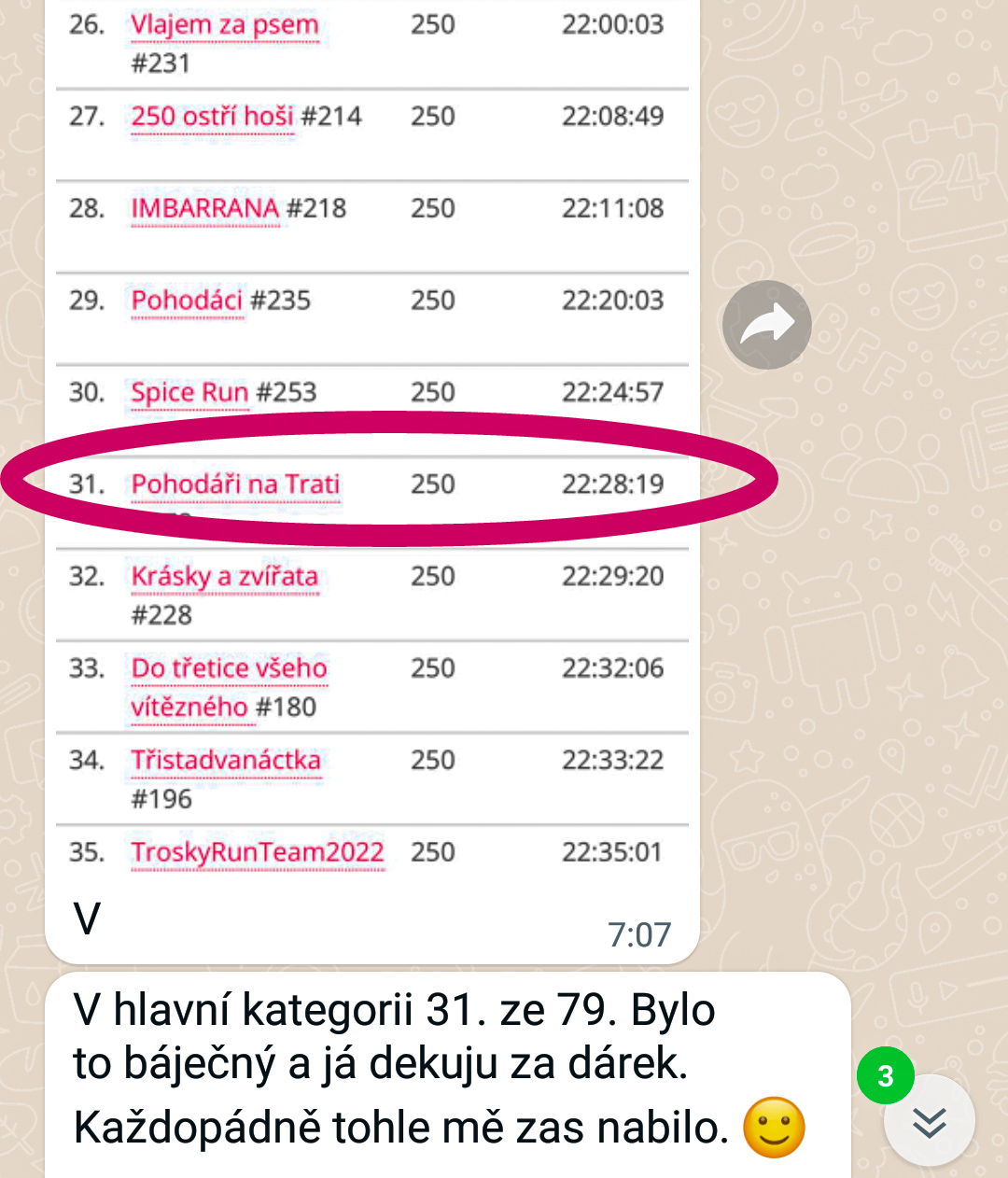Select the Pohodáci team link
This screenshot has width=1008, height=1178.
[x=187, y=301]
